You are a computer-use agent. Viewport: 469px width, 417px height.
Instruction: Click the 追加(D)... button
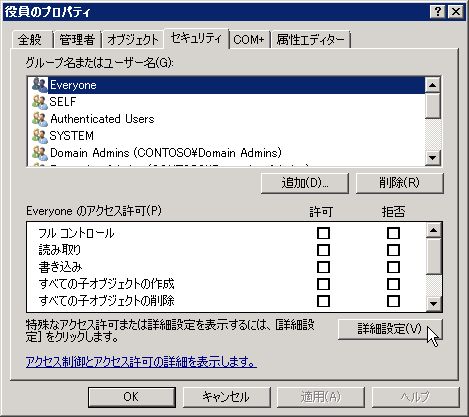coord(305,183)
